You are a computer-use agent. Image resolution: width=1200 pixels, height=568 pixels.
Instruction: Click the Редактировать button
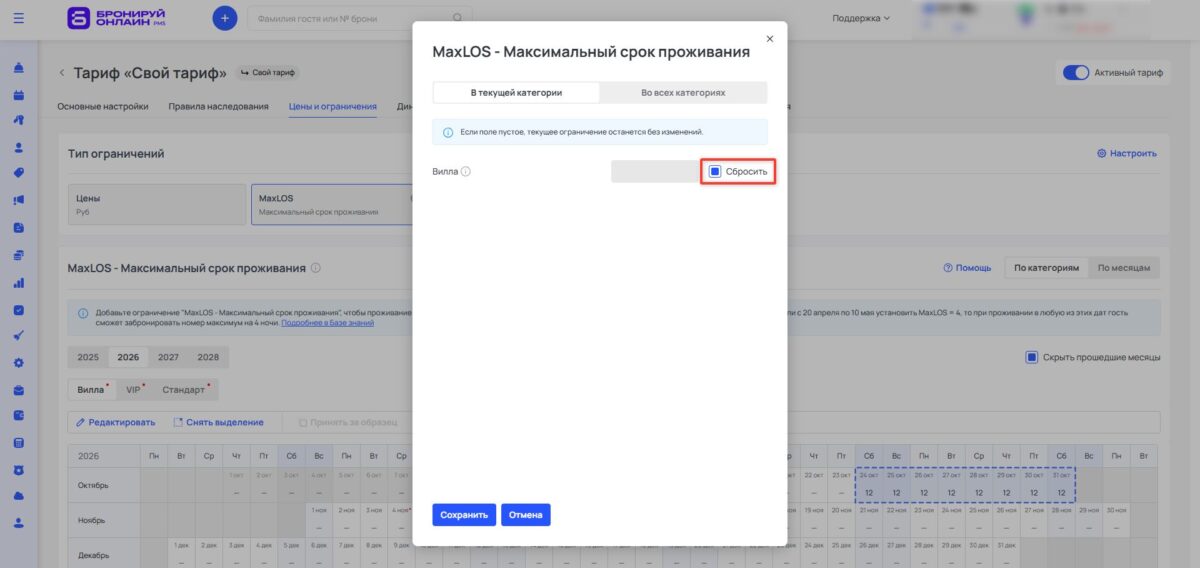click(x=116, y=422)
